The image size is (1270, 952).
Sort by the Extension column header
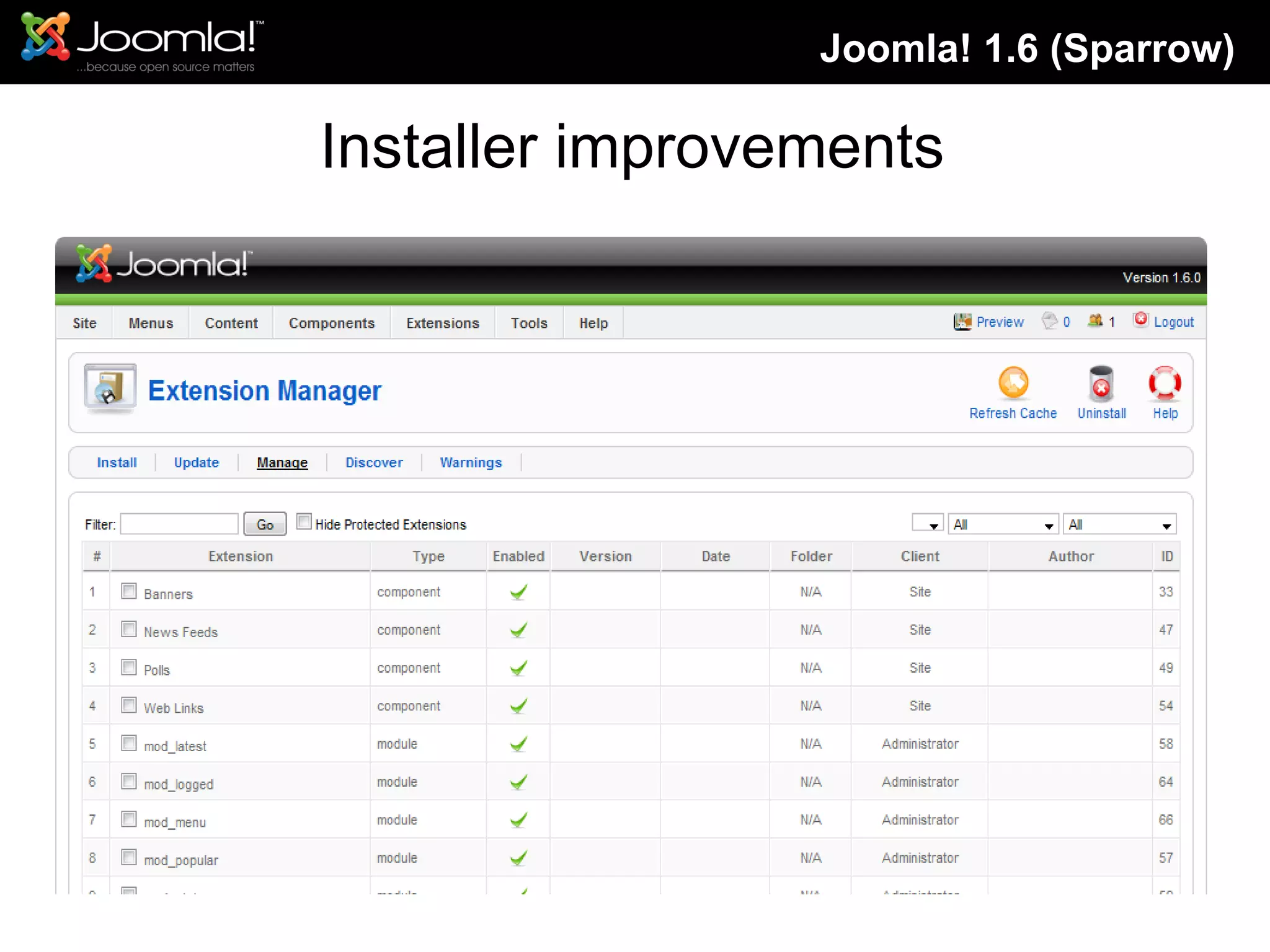click(241, 556)
